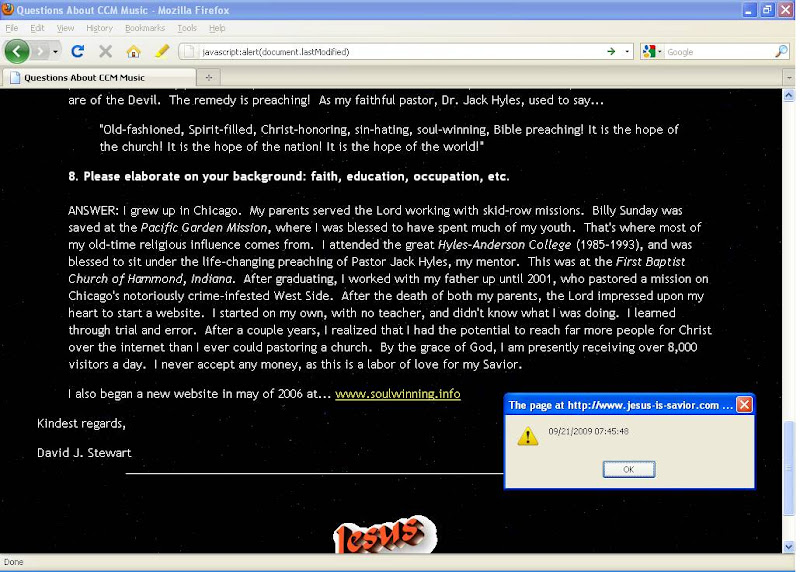Click the alert date text 09/21/2009 07:45:48

(588, 431)
